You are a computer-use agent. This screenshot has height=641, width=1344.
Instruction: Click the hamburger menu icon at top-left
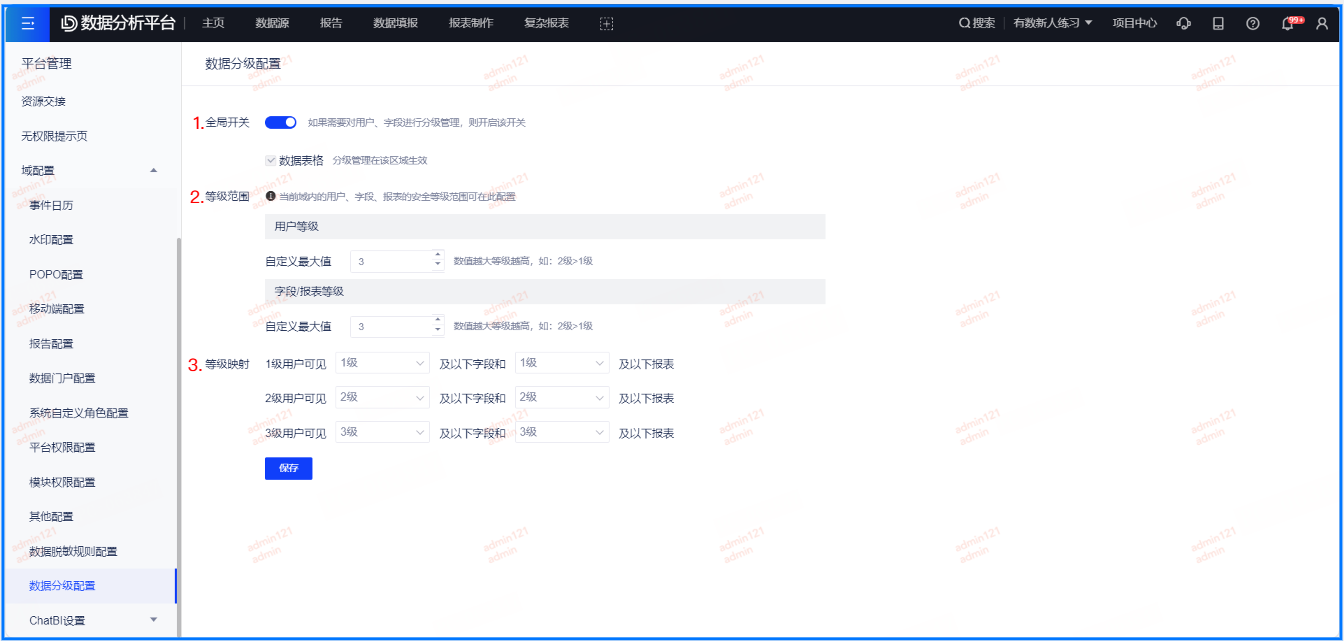(27, 23)
